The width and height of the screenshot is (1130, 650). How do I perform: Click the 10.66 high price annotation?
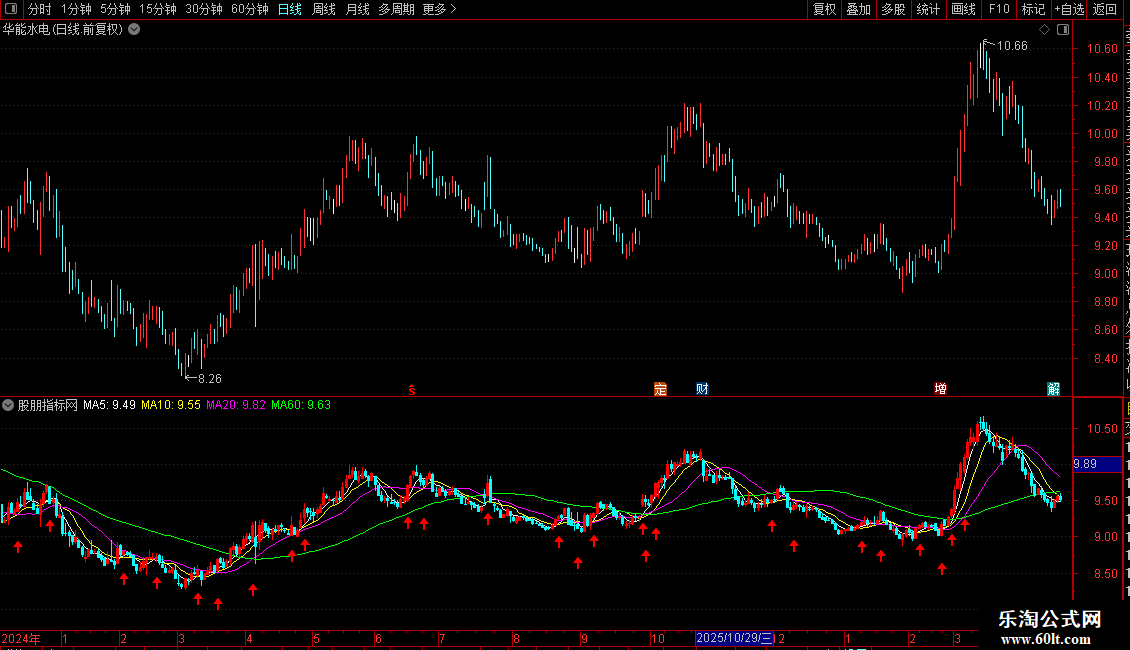pos(1012,46)
